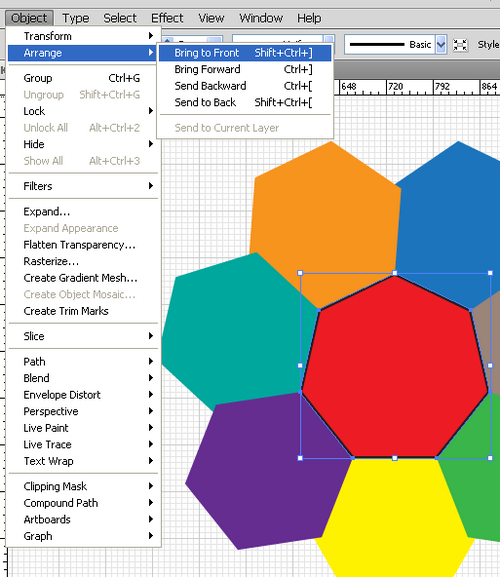This screenshot has height=577, width=500.
Task: Click Create Gradient Mesh option
Action: click(x=83, y=278)
